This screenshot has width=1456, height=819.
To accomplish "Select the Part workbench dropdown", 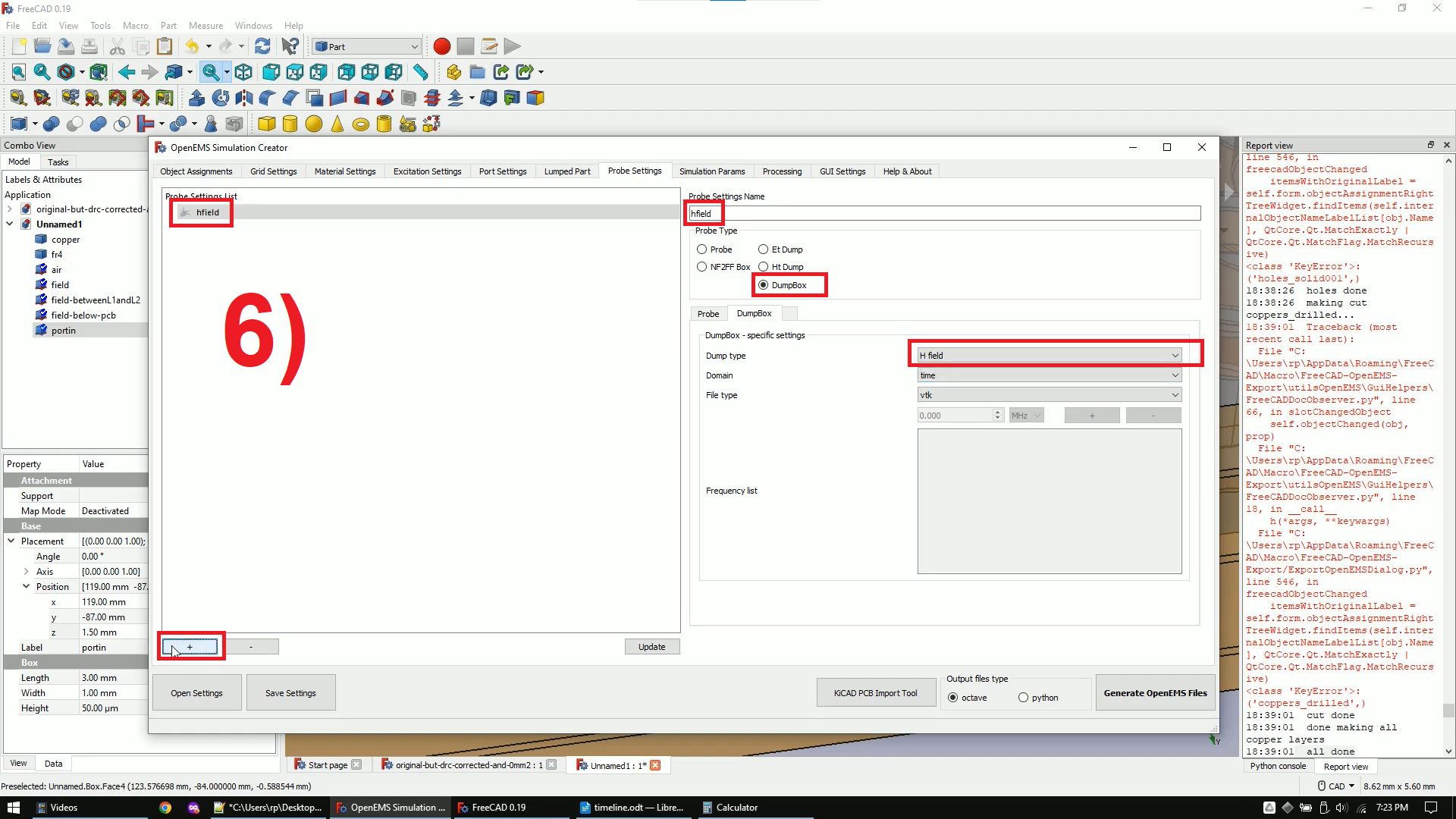I will [365, 46].
